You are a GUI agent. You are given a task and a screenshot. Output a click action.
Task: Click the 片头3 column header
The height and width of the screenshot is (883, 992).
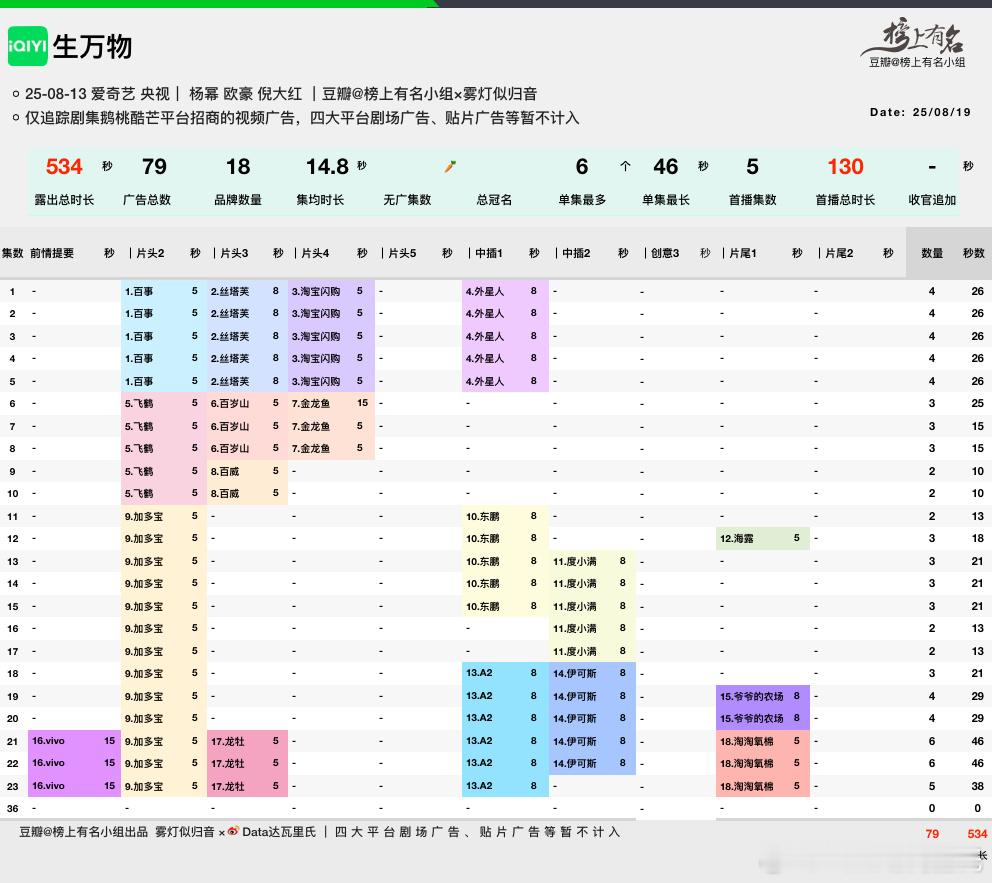(234, 253)
